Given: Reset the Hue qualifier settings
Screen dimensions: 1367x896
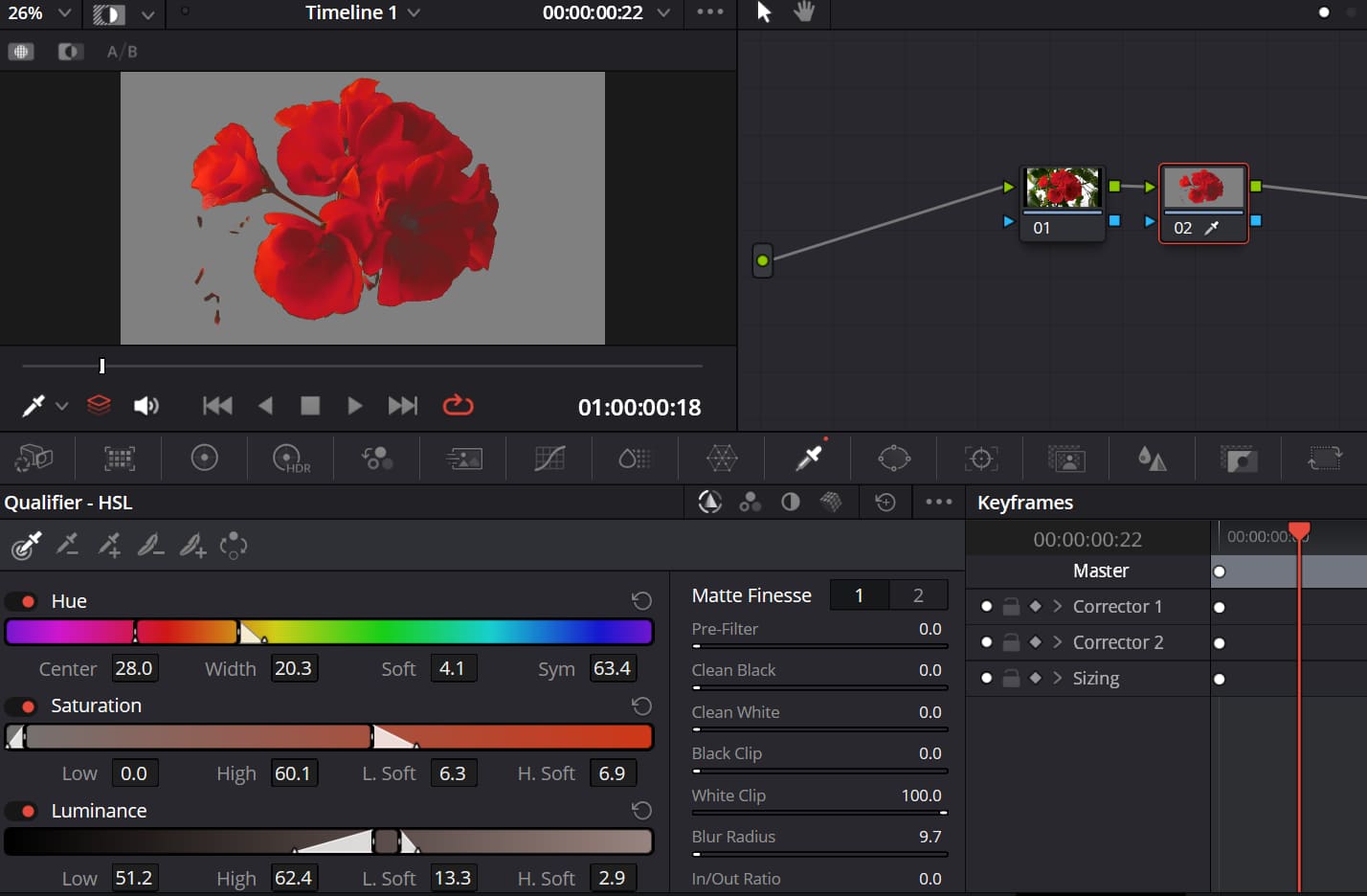Looking at the screenshot, I should tap(641, 600).
